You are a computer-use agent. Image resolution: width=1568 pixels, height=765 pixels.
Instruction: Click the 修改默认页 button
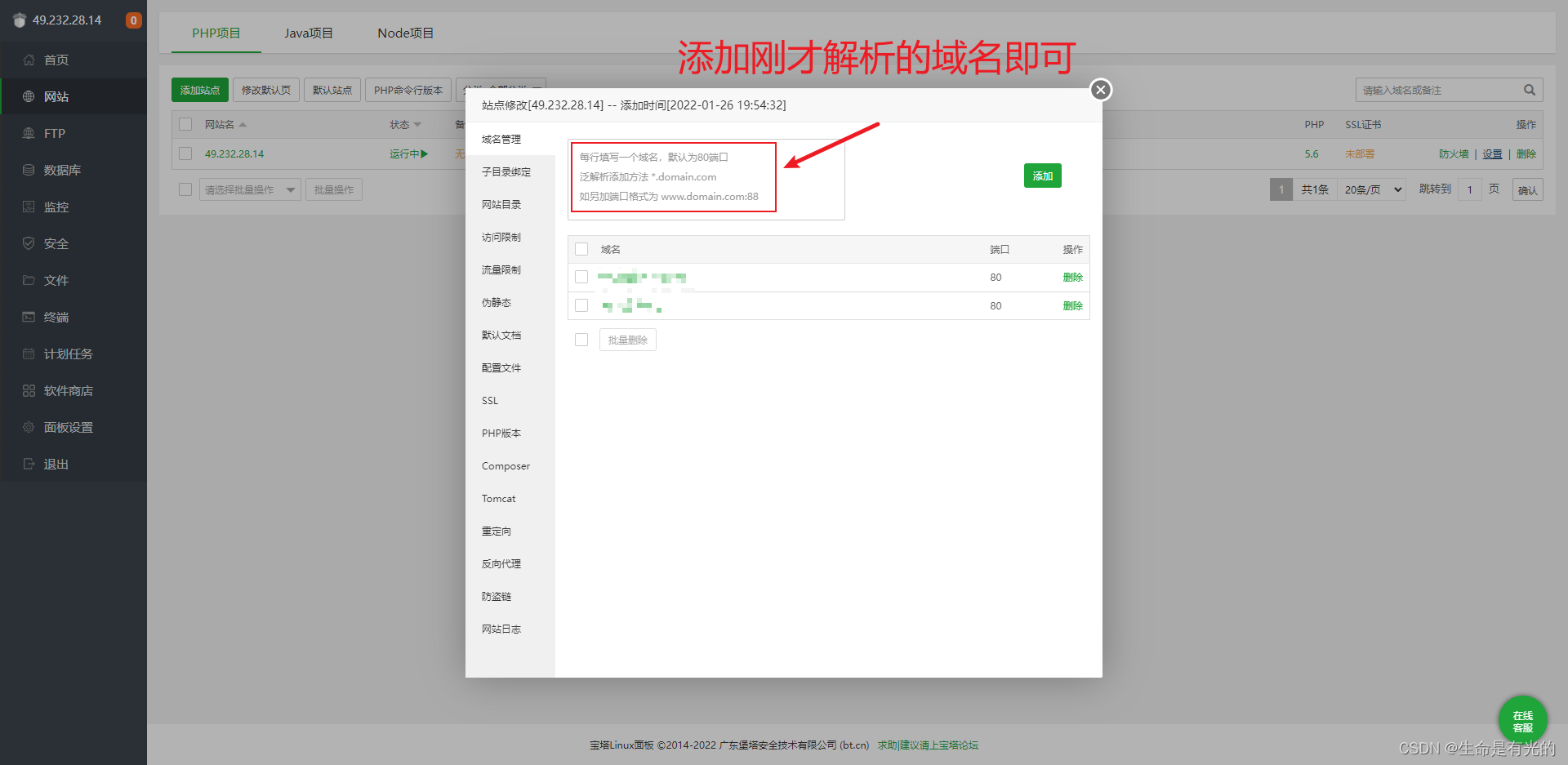pos(266,90)
